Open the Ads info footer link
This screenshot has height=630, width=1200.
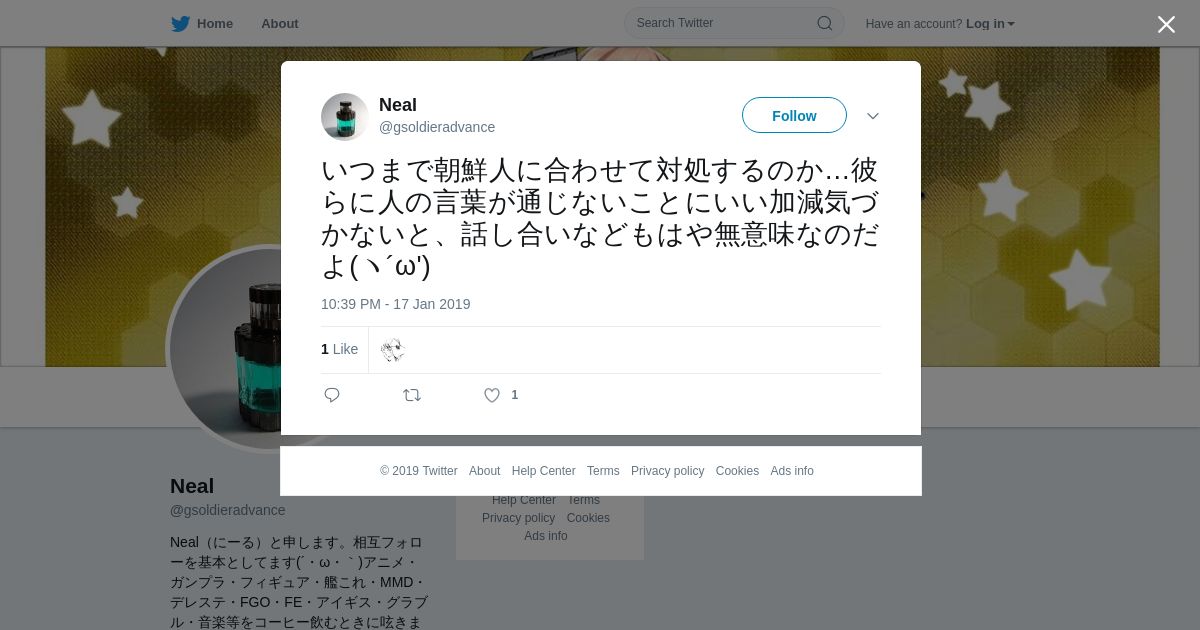click(792, 471)
